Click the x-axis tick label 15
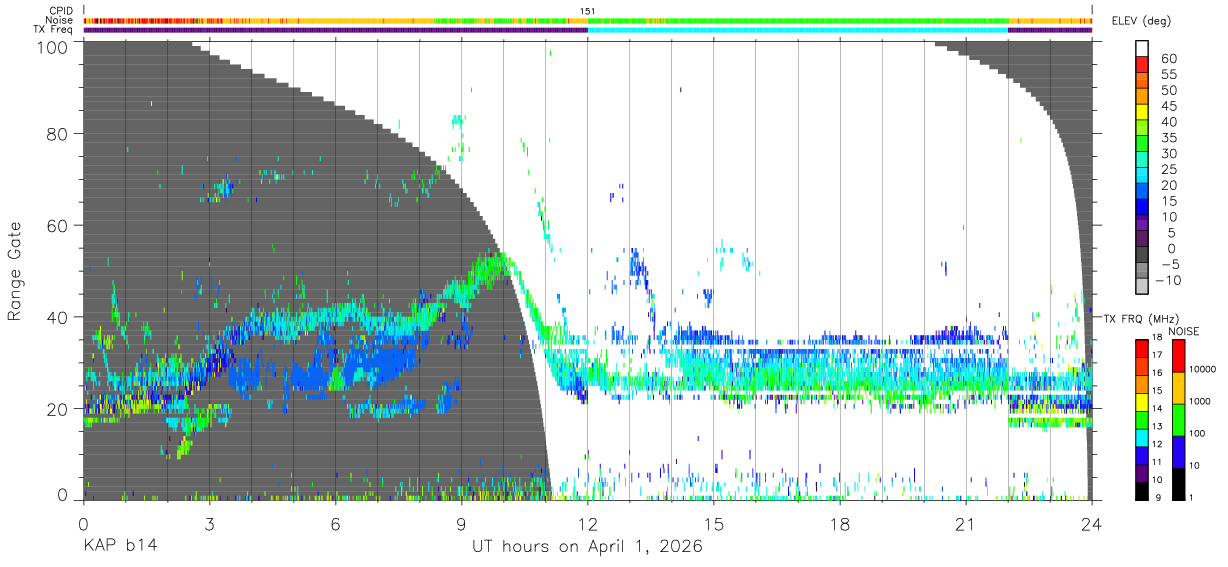This screenshot has width=1228, height=567. tap(714, 523)
